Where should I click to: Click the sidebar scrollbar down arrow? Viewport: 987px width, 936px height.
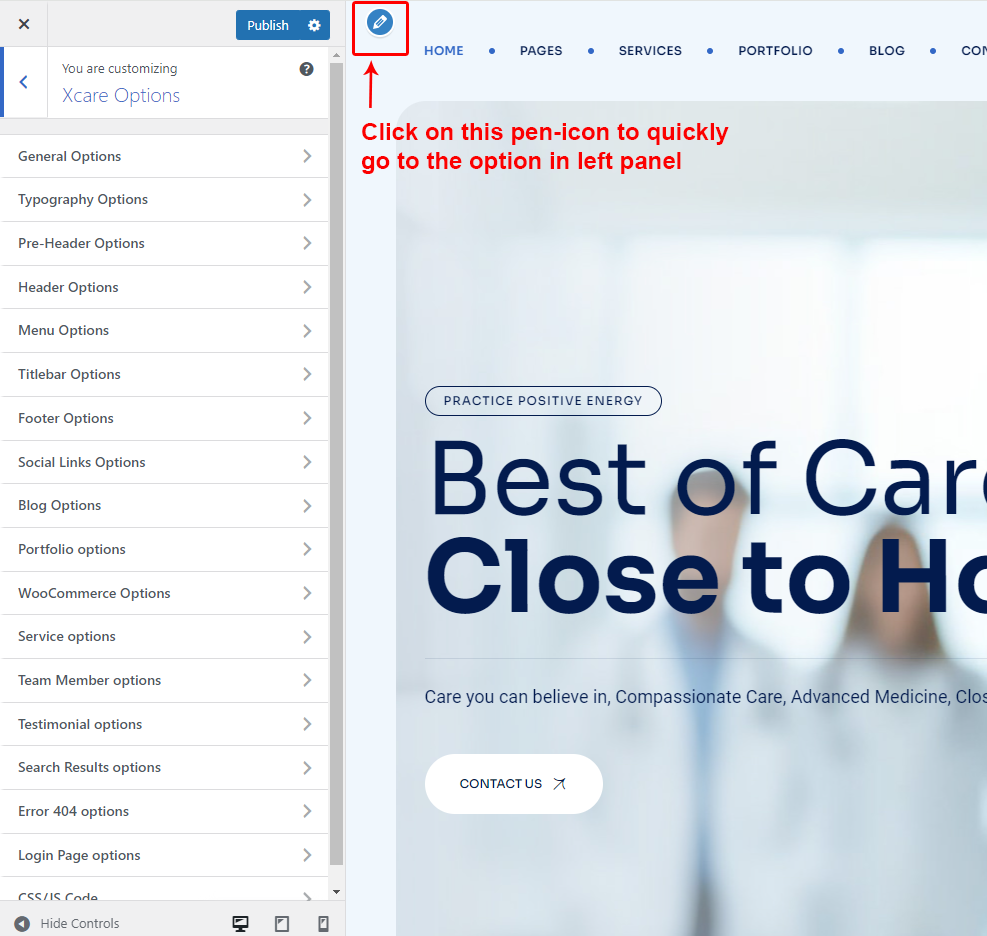coord(336,891)
